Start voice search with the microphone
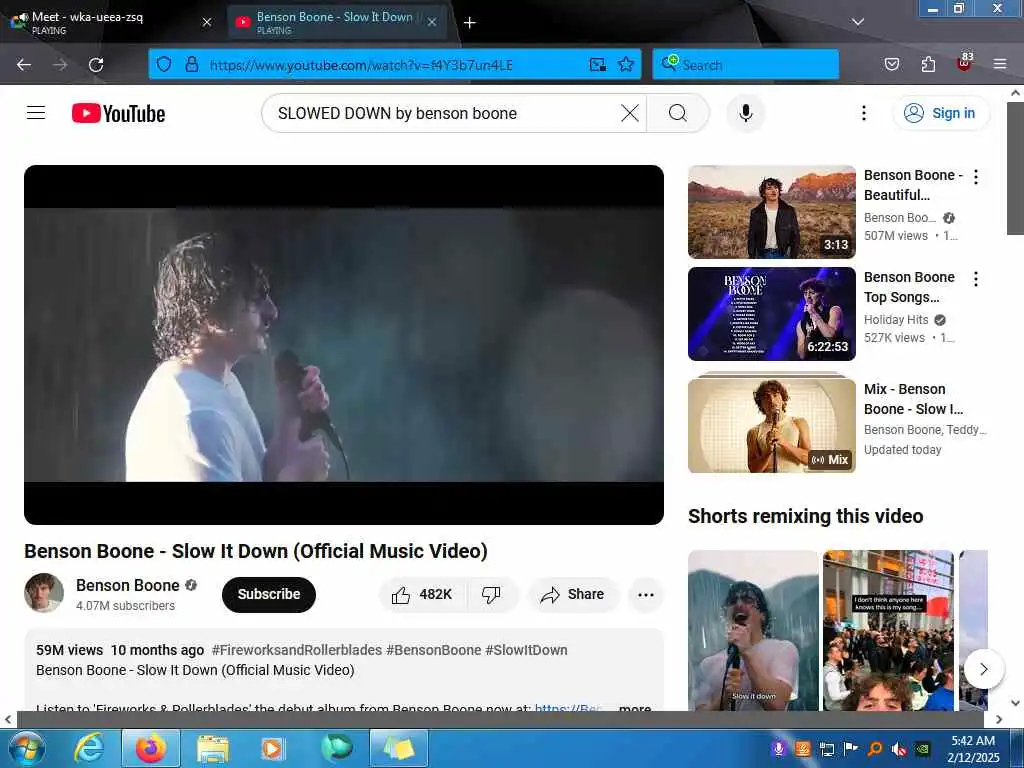This screenshot has height=768, width=1024. pyautogui.click(x=745, y=113)
